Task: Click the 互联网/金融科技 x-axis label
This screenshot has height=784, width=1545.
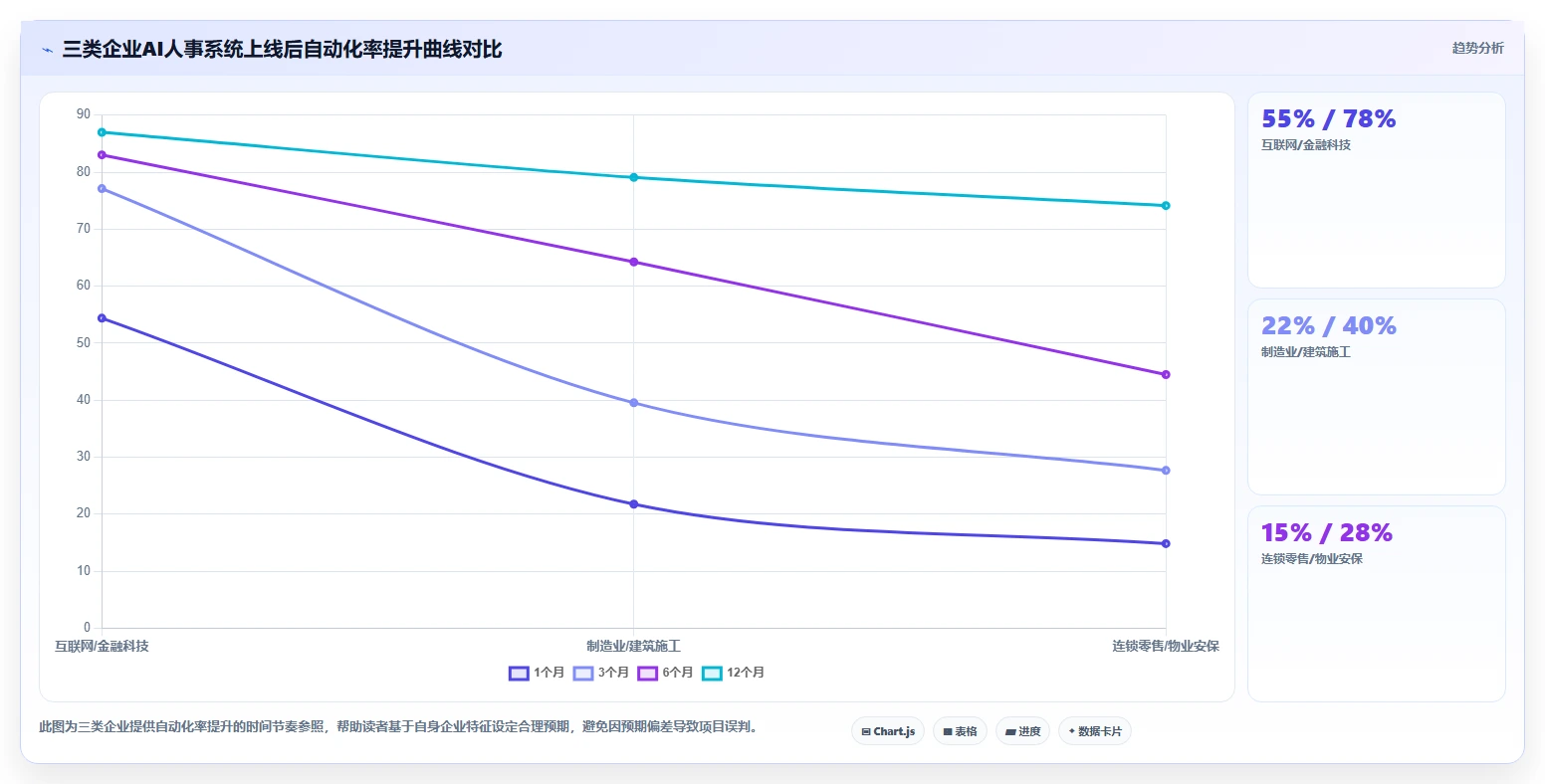Action: pyautogui.click(x=102, y=647)
